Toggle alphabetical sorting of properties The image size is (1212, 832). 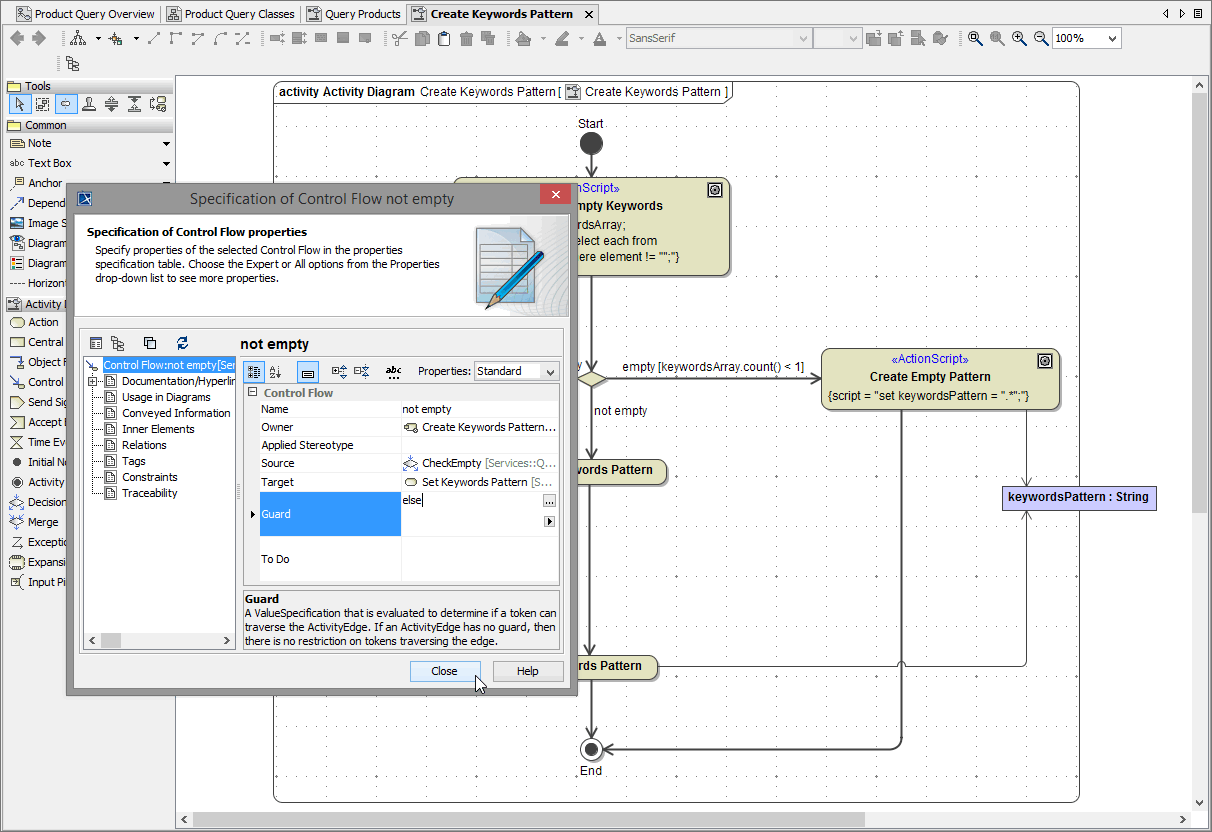pyautogui.click(x=277, y=371)
